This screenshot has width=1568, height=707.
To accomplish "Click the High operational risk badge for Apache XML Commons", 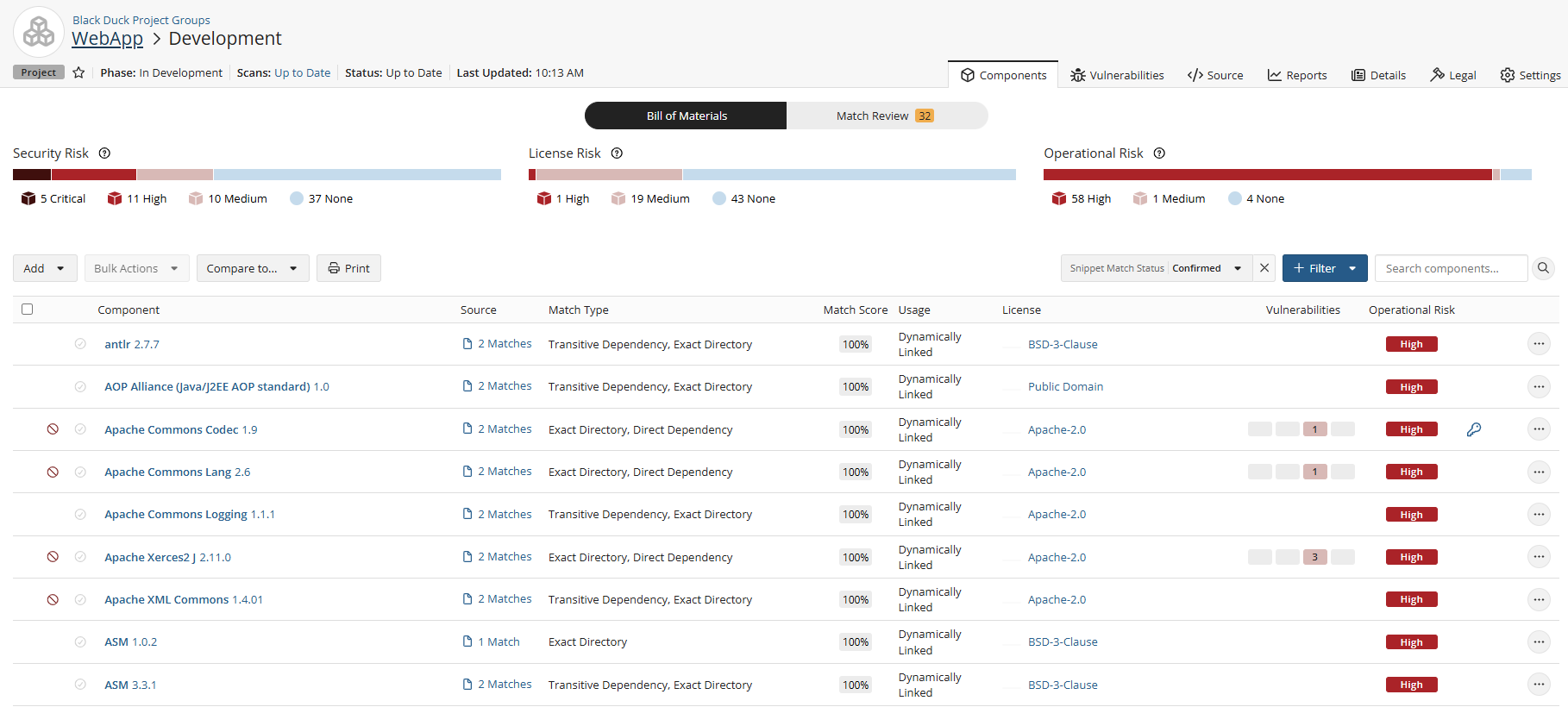I will (x=1412, y=599).
